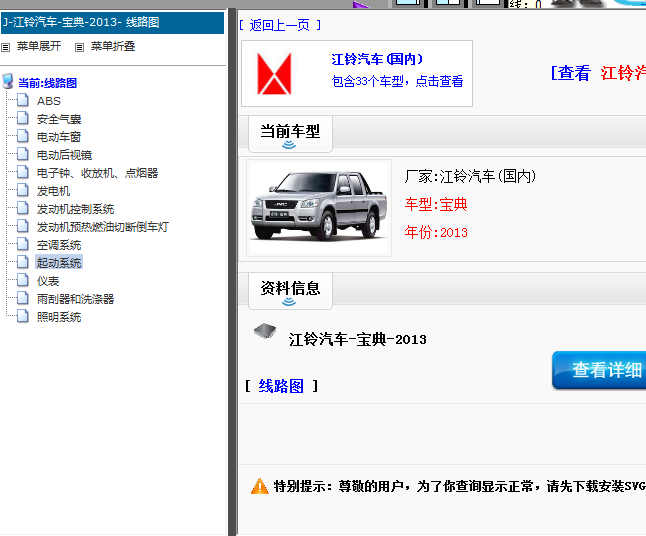Click document icon beside 发动机控制系统
Screen dimensions: 646x536
click(x=23, y=208)
